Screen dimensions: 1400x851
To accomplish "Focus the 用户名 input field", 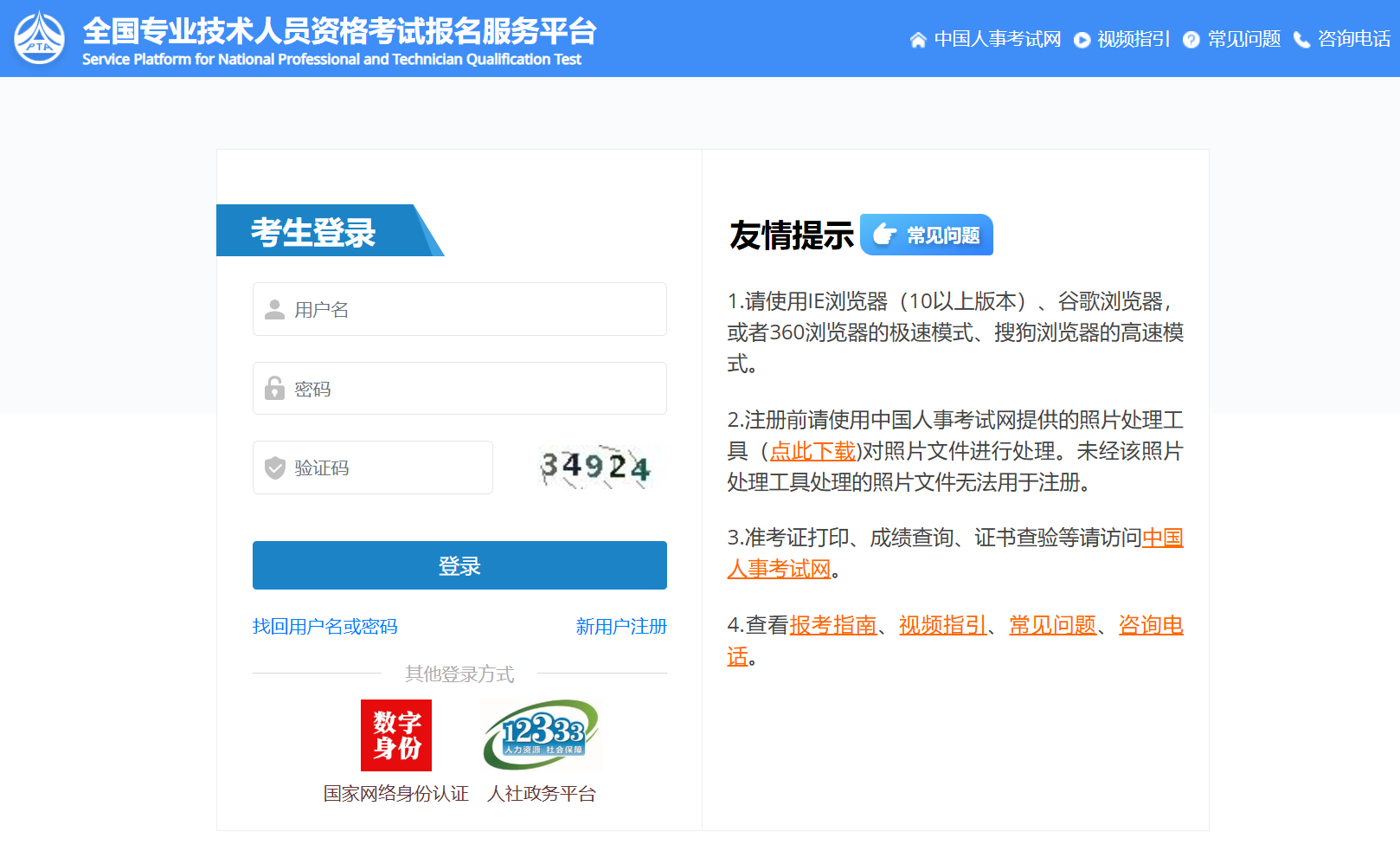I will (x=459, y=309).
